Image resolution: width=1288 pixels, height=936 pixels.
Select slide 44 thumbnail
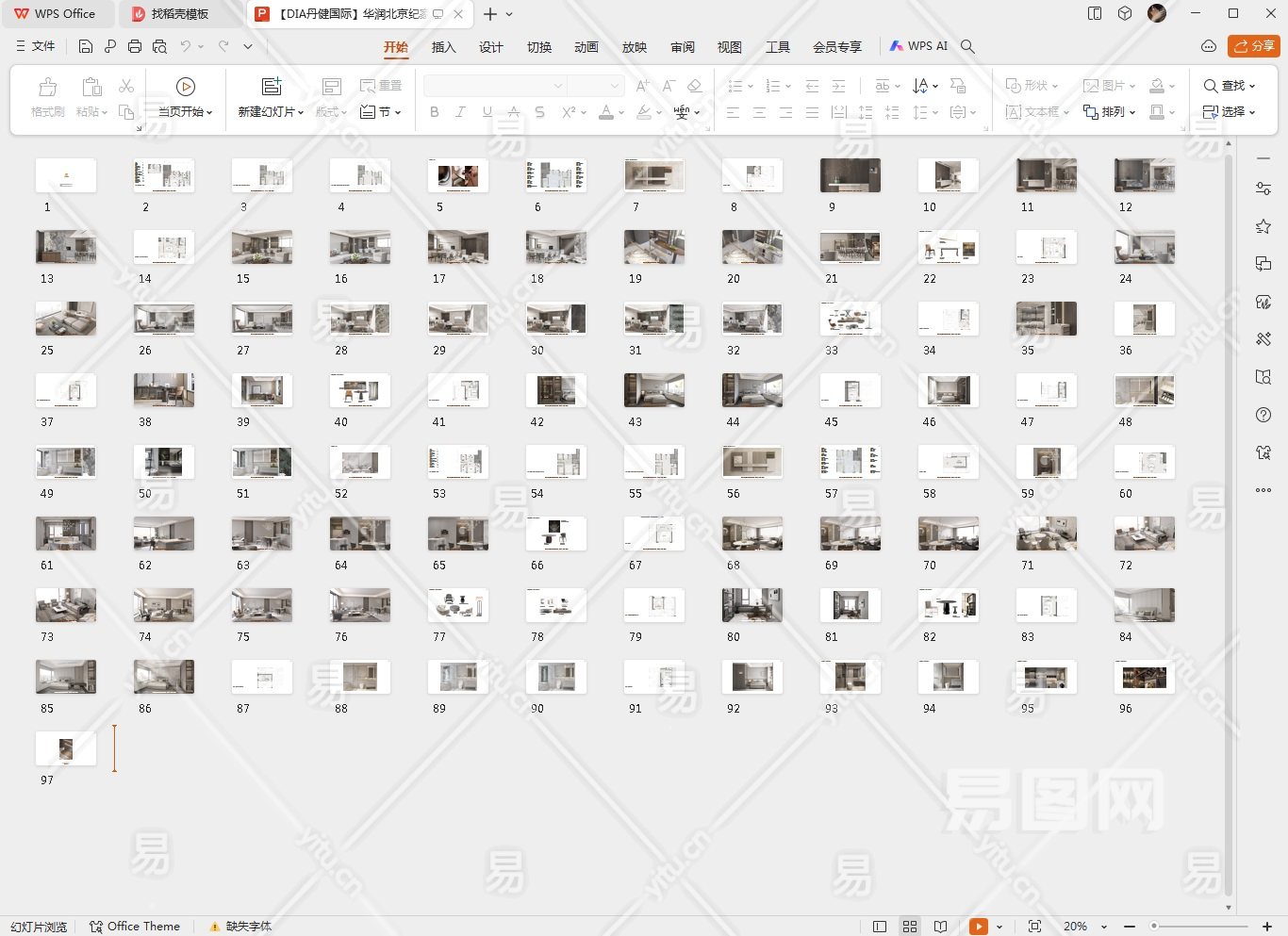pos(751,390)
